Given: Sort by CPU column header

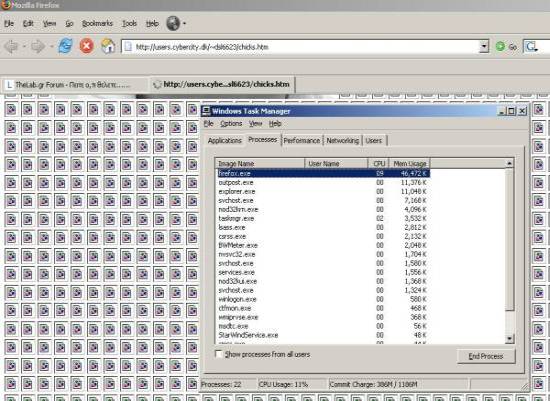Looking at the screenshot, I should tap(379, 163).
